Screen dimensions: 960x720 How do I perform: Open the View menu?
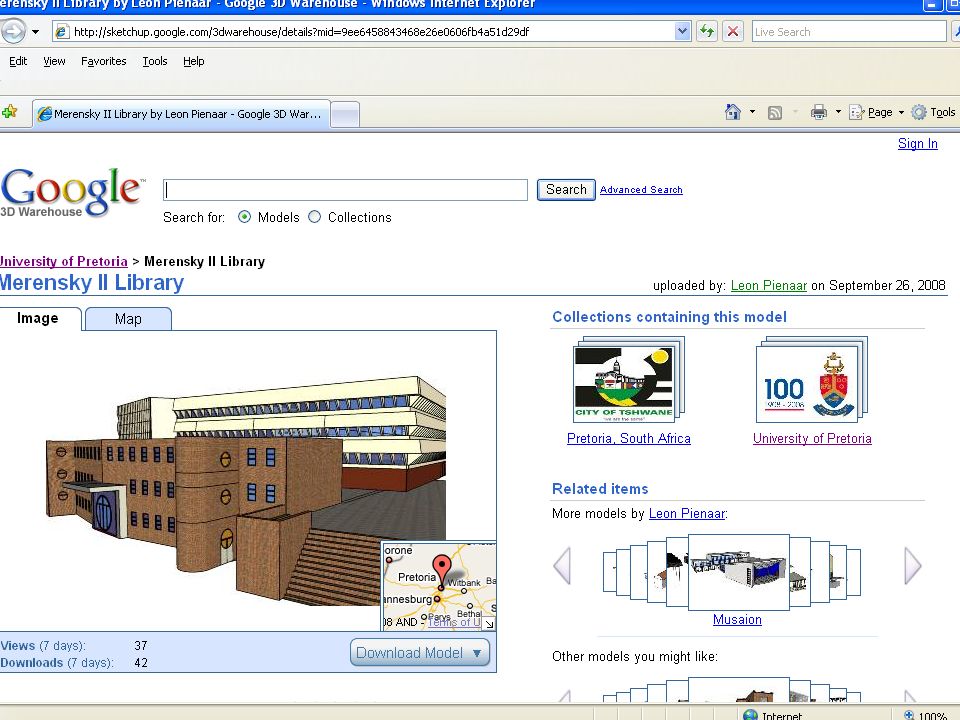54,61
